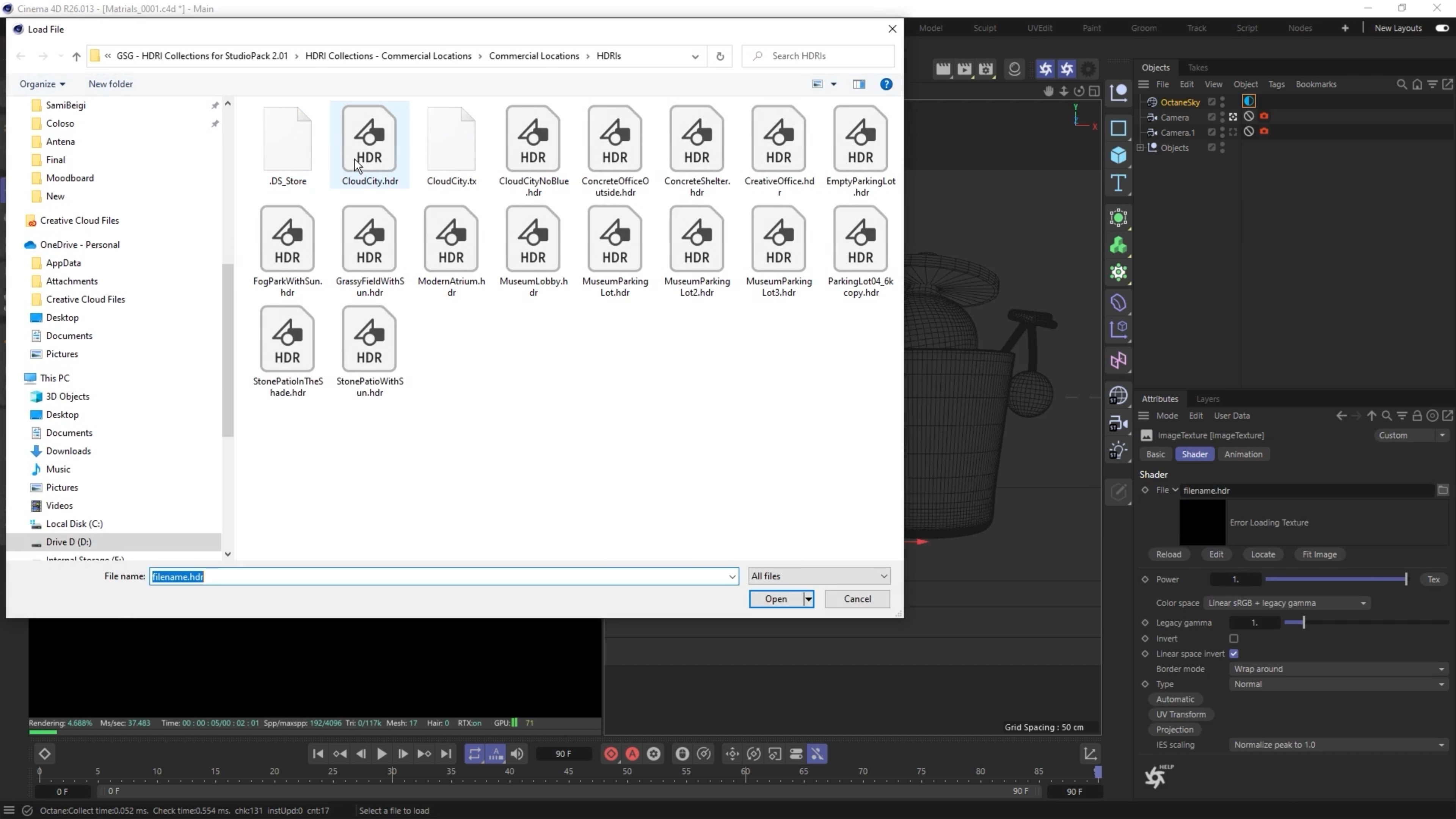Click the play forward button
The image size is (1456, 819).
tap(381, 753)
